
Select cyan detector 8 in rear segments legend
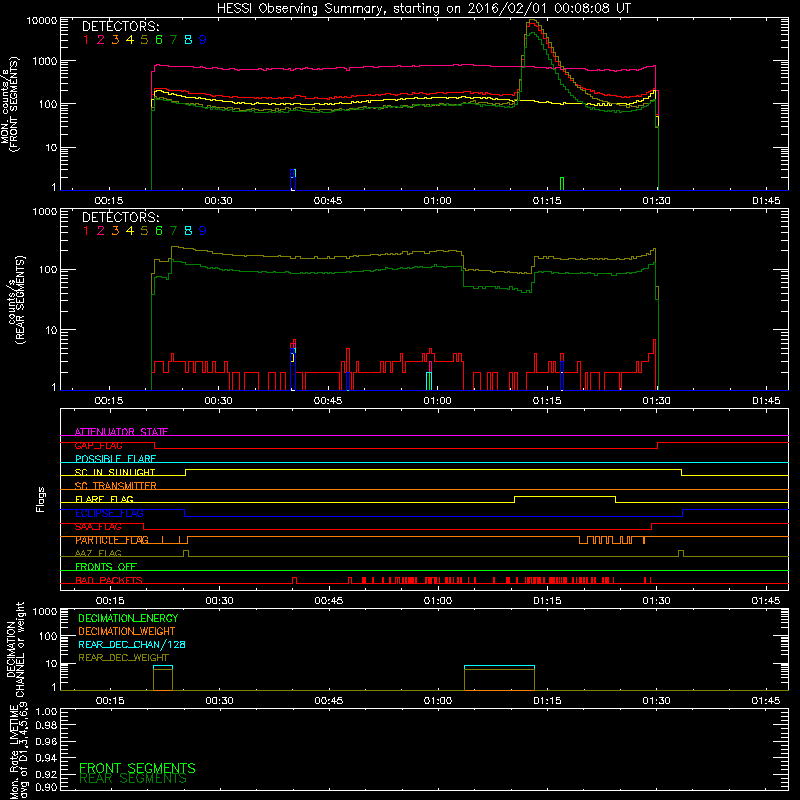pos(188,231)
